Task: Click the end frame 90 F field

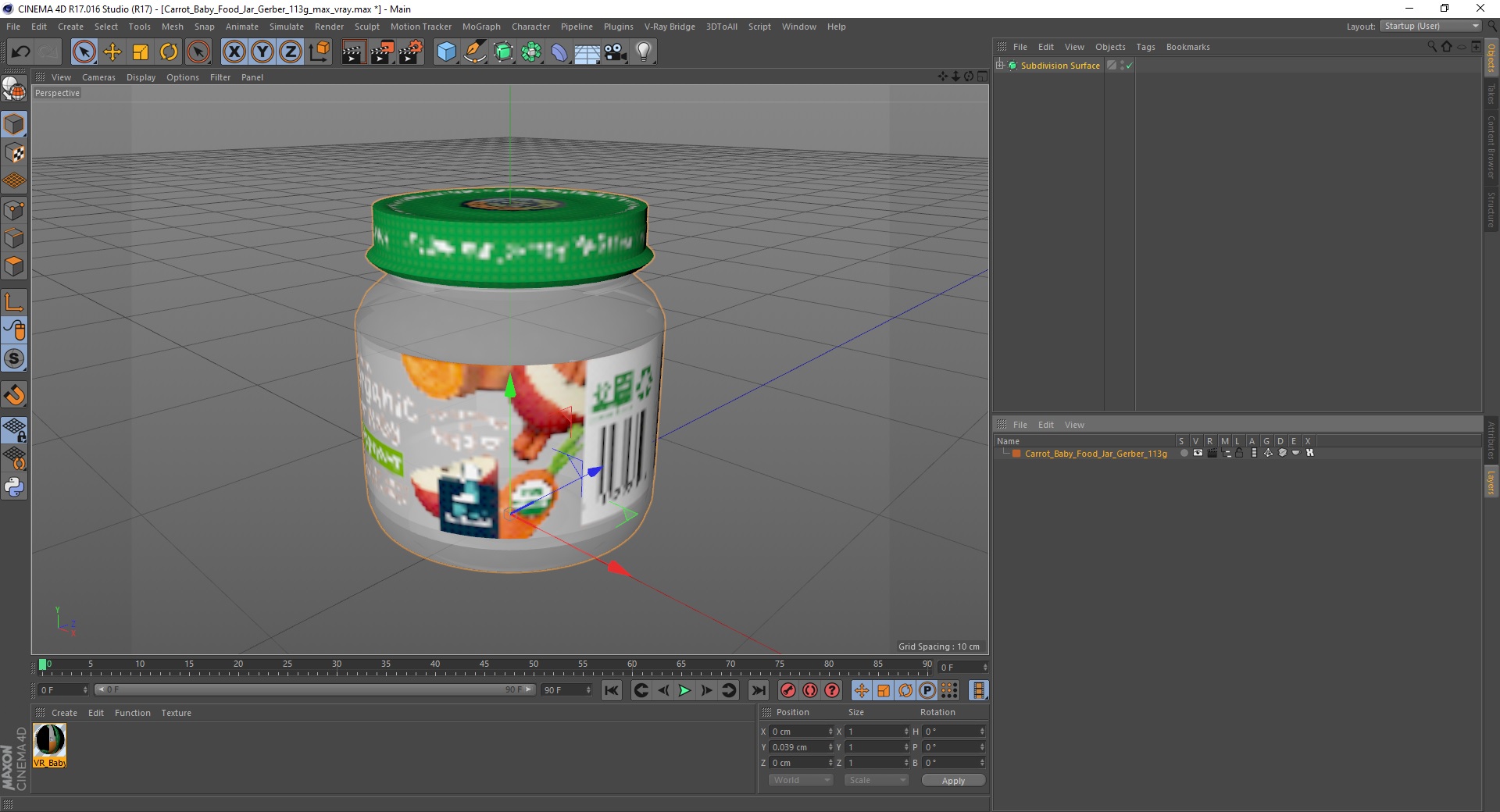Action: [x=566, y=690]
